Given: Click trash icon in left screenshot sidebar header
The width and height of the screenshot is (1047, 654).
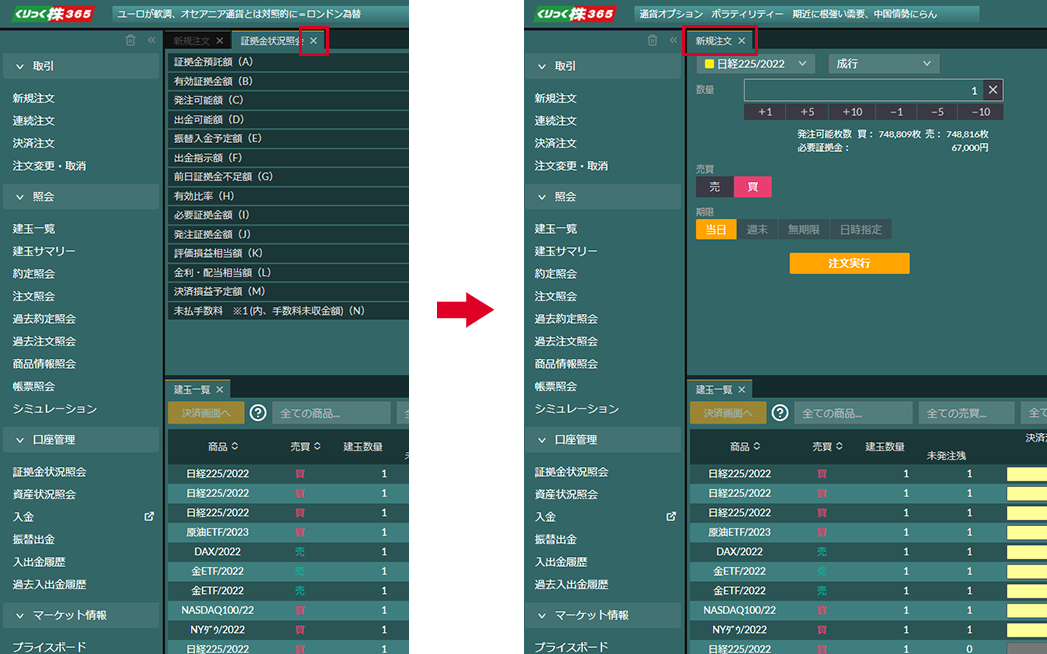Looking at the screenshot, I should point(130,41).
